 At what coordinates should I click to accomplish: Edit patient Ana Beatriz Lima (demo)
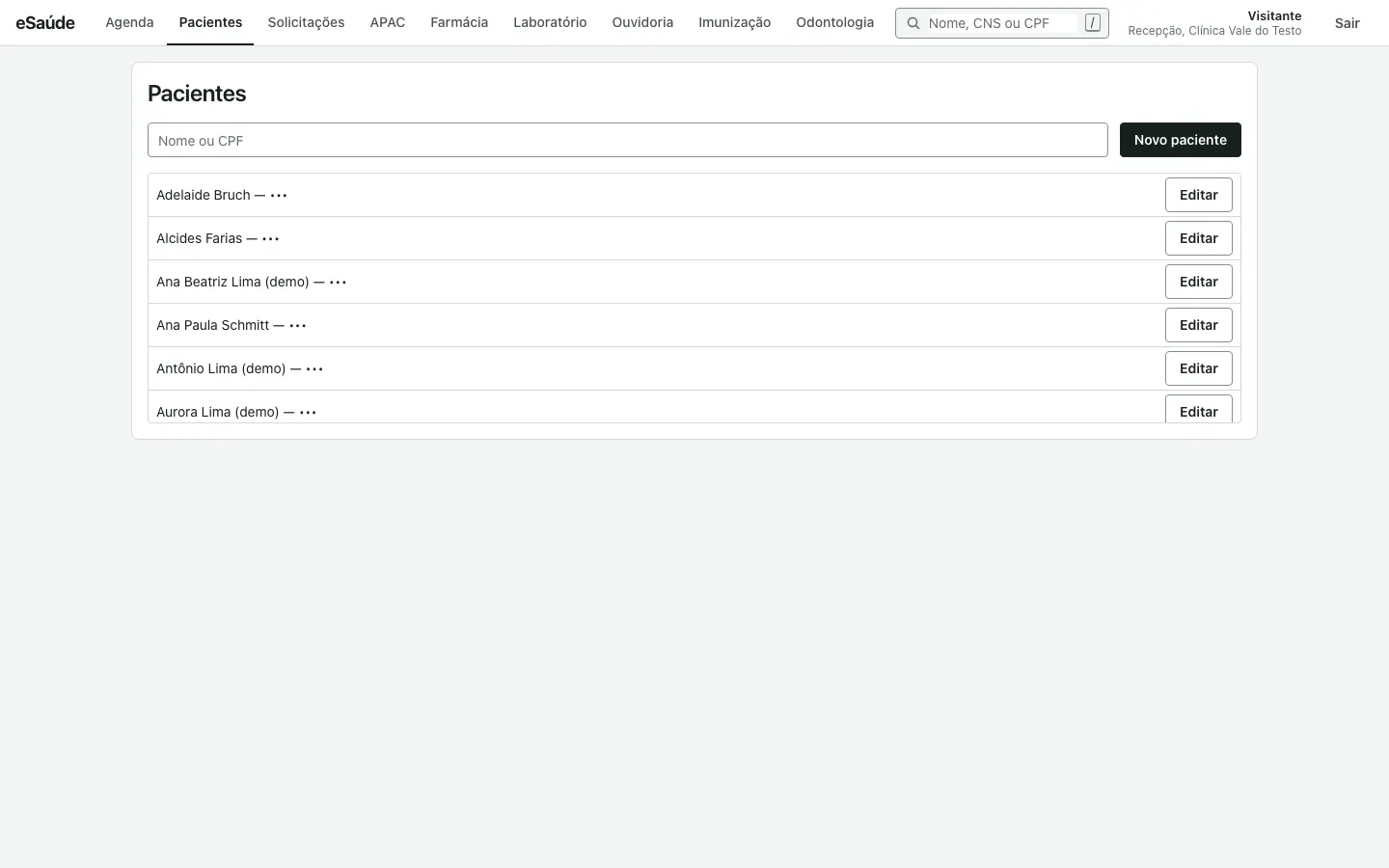click(1199, 282)
